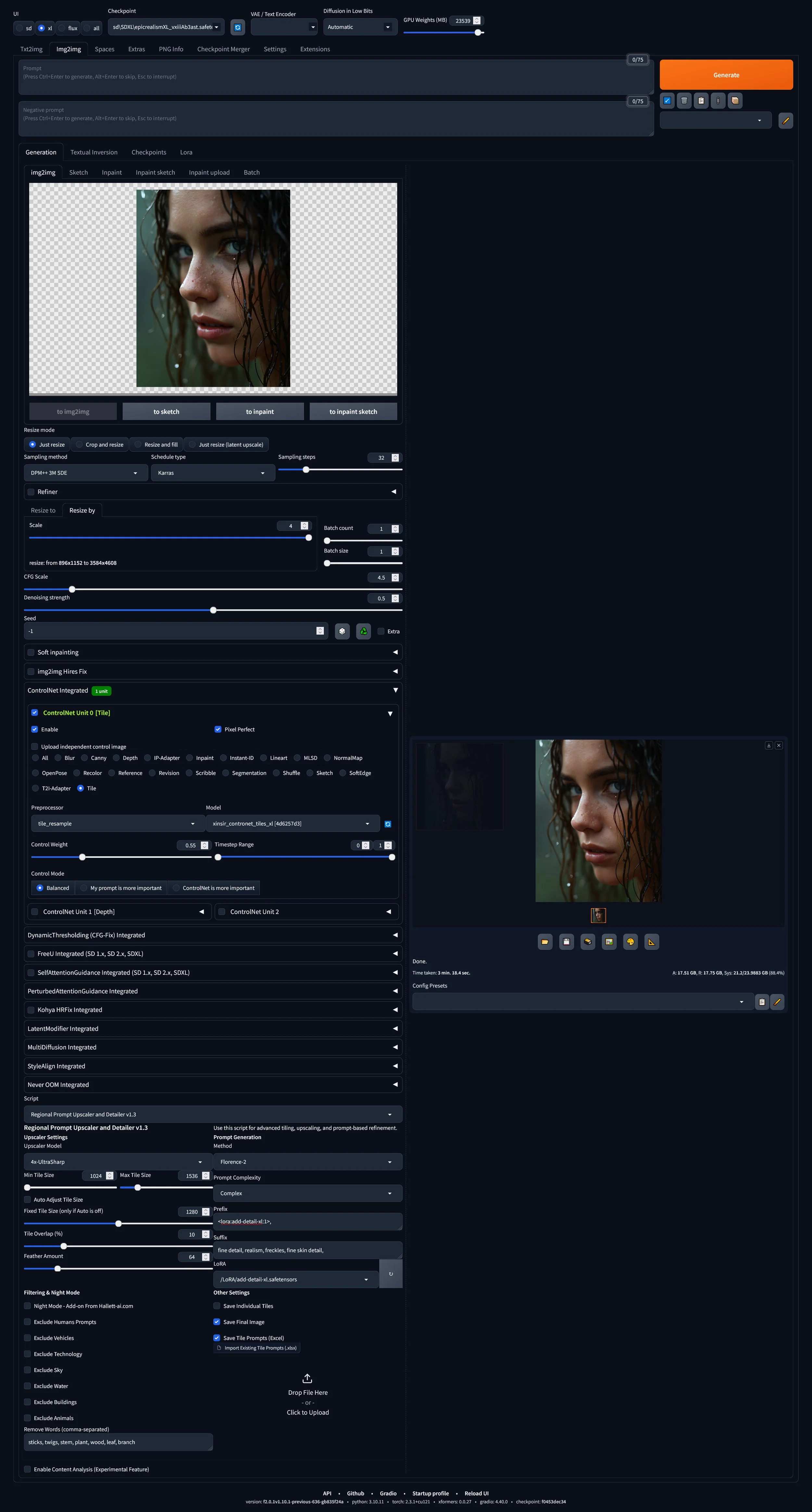The width and height of the screenshot is (812, 1512).
Task: Click the paperclip icon under Generate
Action: tap(717, 100)
